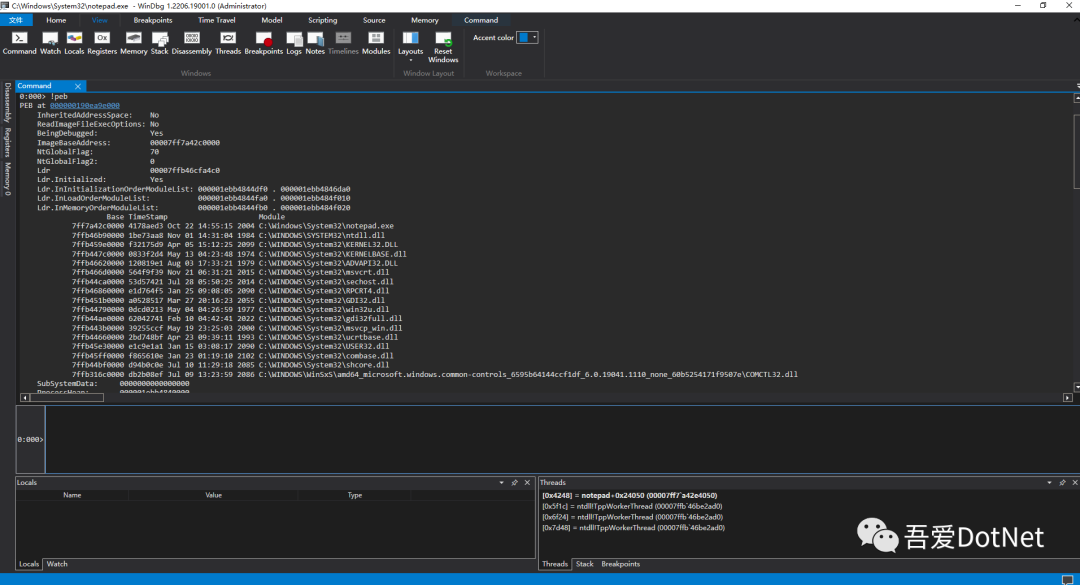Viewport: 1080px width, 585px height.
Task: Click the ntdll.dll module row
Action: pyautogui.click(x=228, y=236)
